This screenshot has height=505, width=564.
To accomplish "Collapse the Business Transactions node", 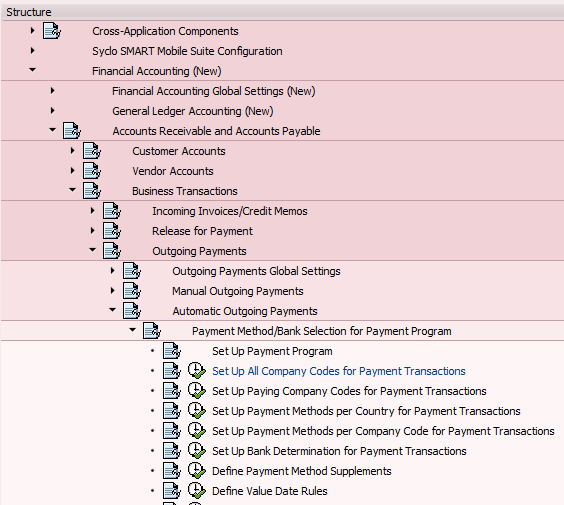I will tap(72, 190).
